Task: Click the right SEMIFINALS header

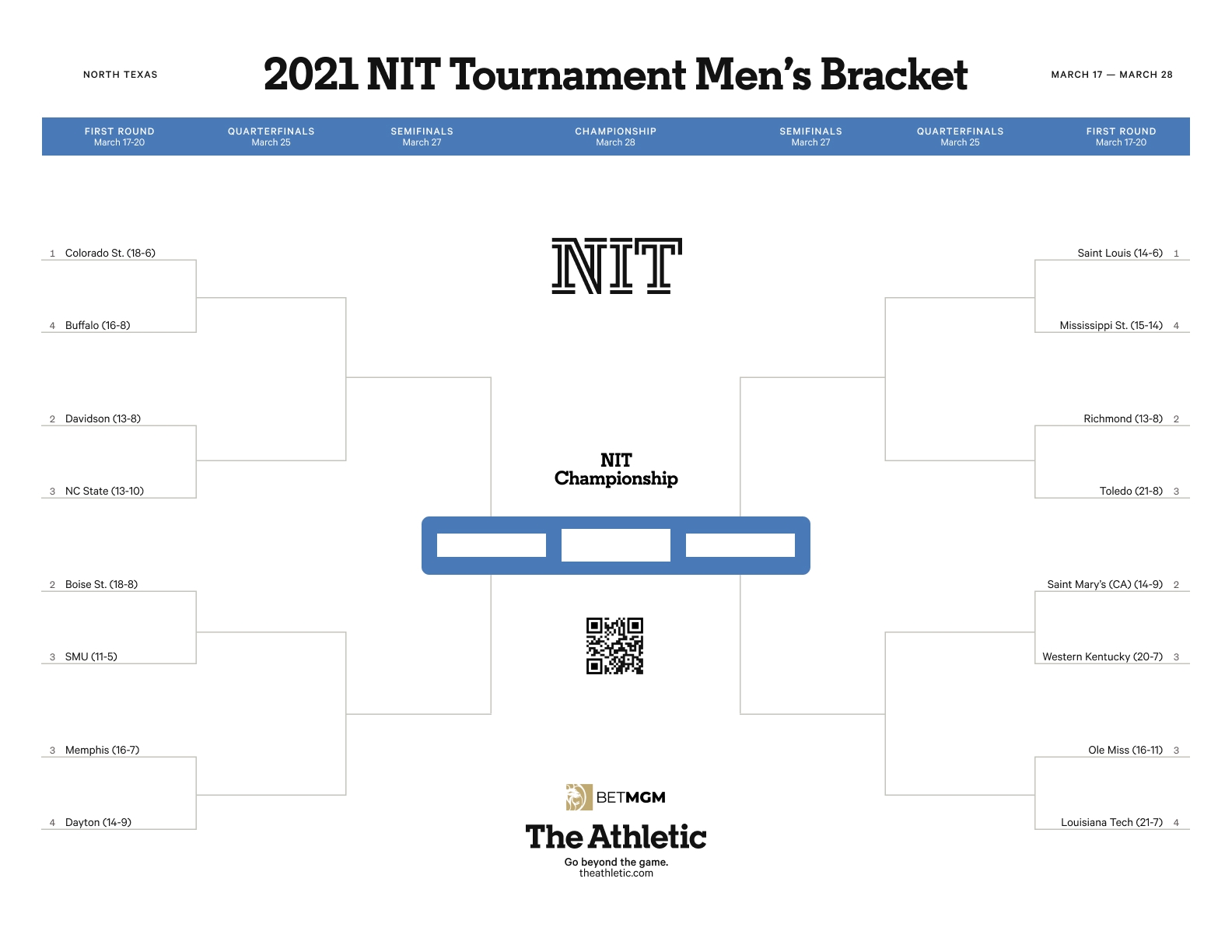Action: coord(810,136)
